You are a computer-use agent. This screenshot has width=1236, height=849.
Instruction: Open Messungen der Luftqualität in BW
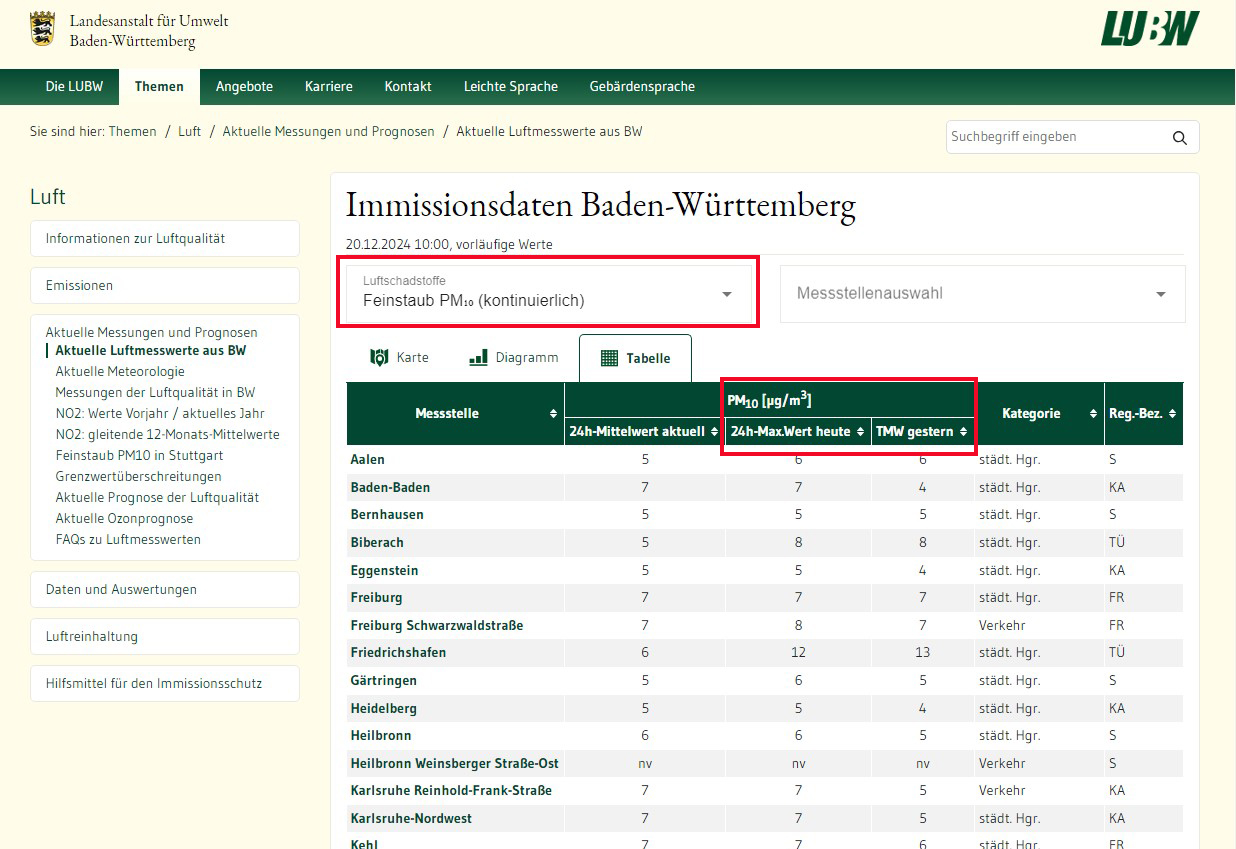[x=155, y=393]
